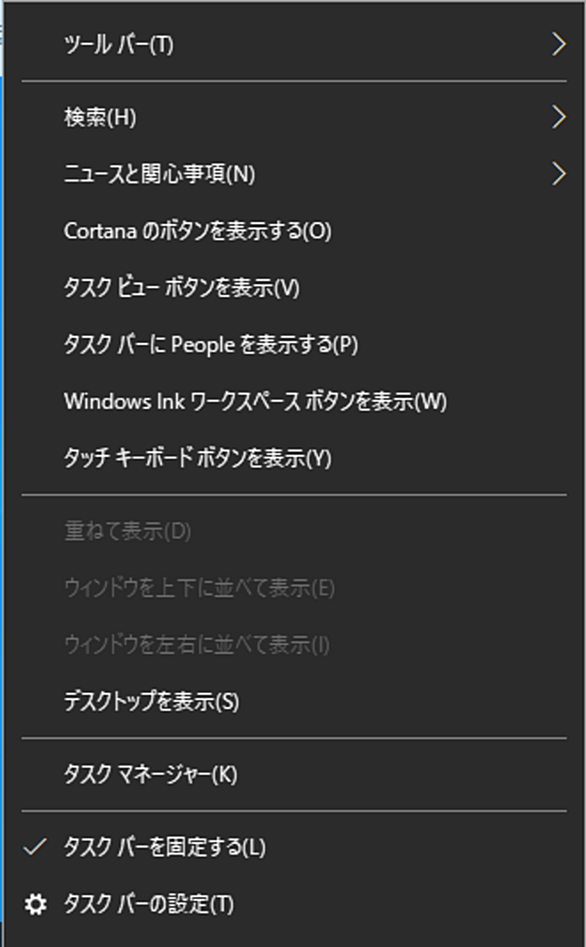Open タスク バーの設定(T)
Image resolution: width=586 pixels, height=947 pixels.
click(x=294, y=904)
